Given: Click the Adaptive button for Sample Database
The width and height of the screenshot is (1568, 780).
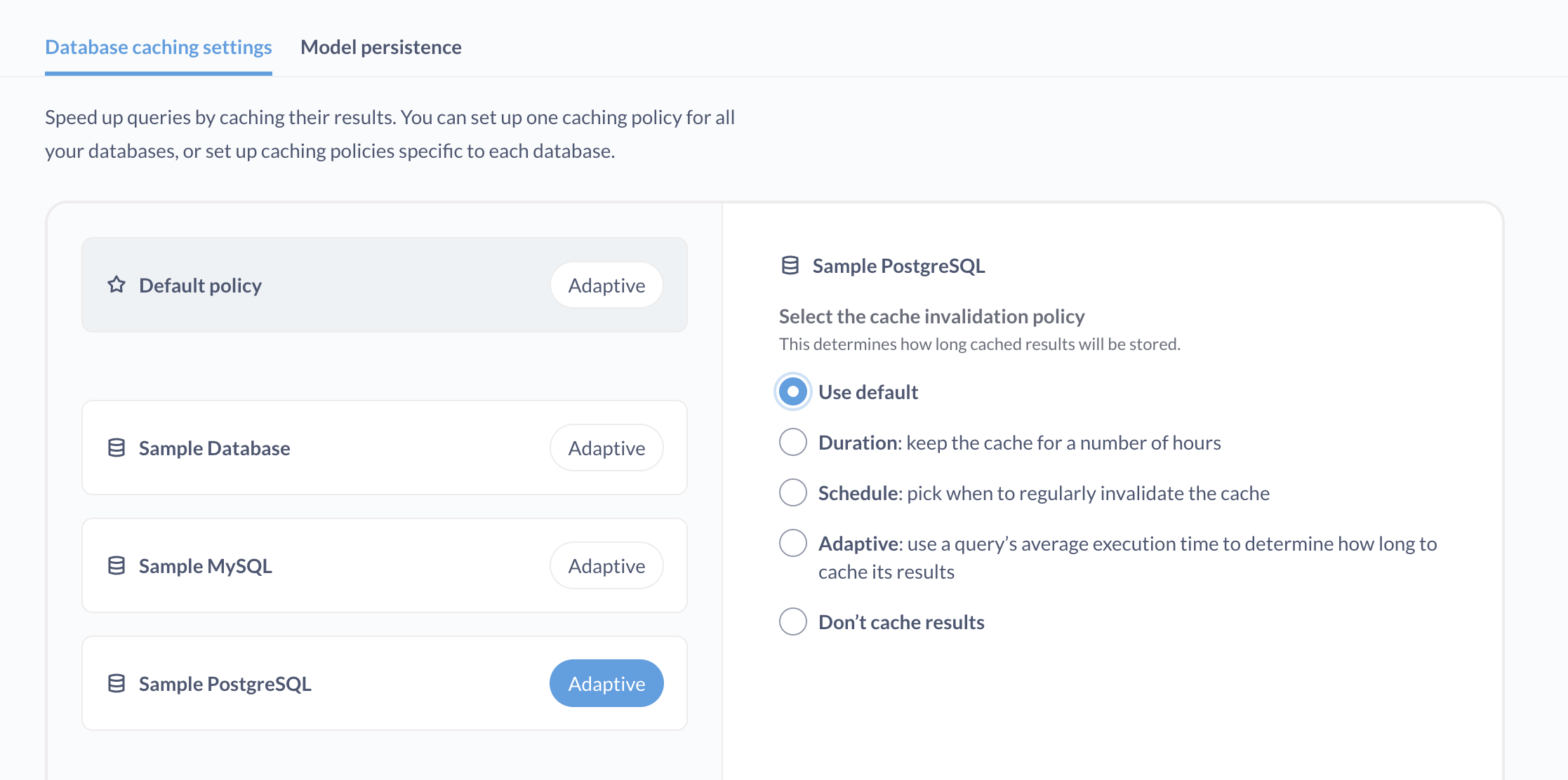Looking at the screenshot, I should coord(606,448).
